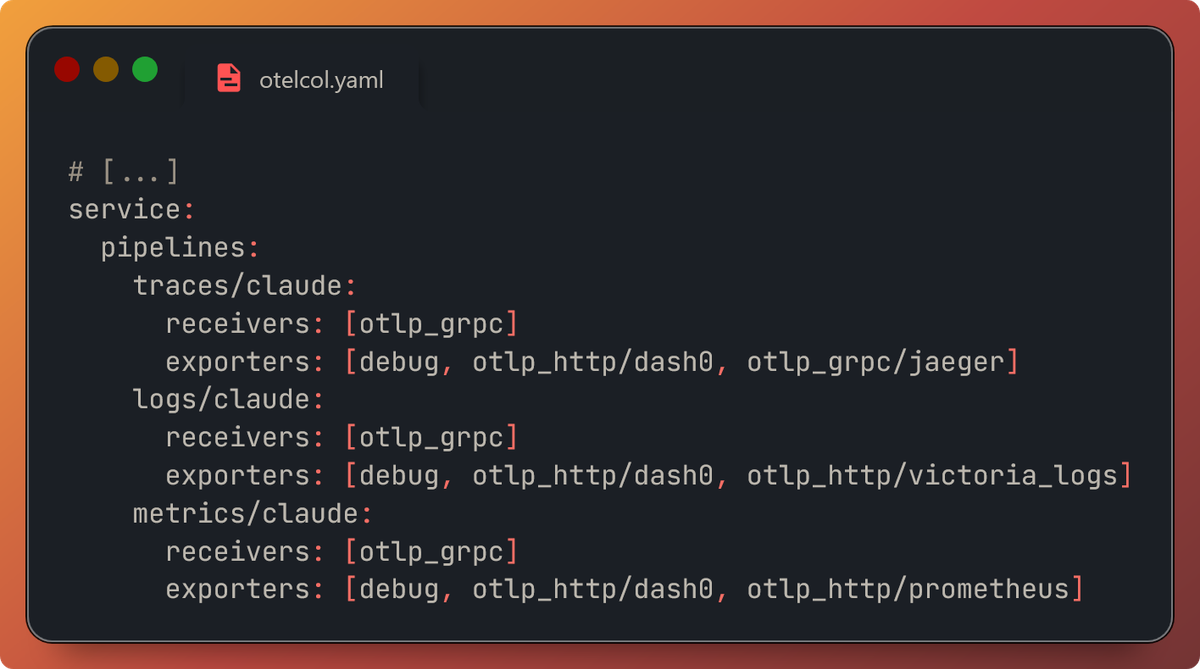The height and width of the screenshot is (669, 1200).
Task: Click 'otlp_grpc' receiver under metrics/claude
Action: (x=431, y=551)
